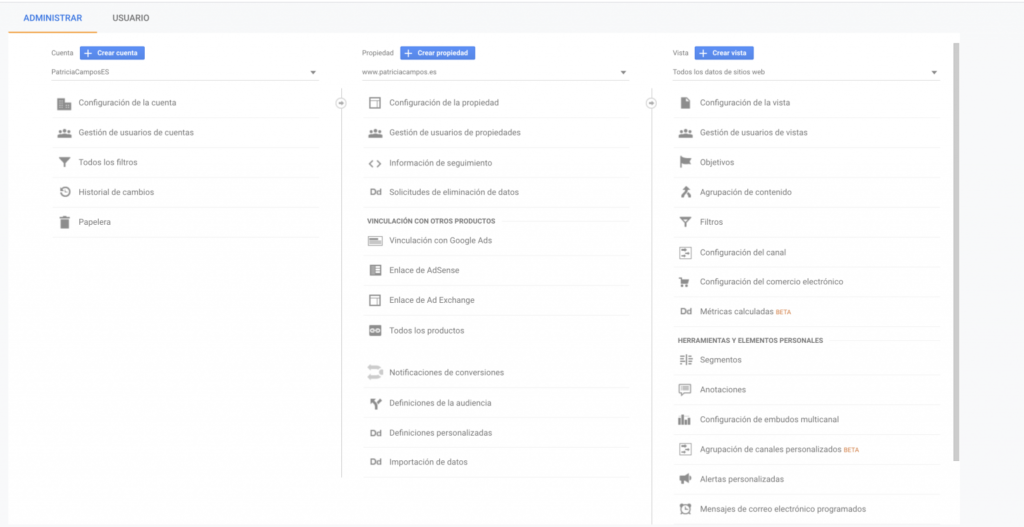
Task: Click the Configuración de embudos multicanal chart icon
Action: [685, 420]
